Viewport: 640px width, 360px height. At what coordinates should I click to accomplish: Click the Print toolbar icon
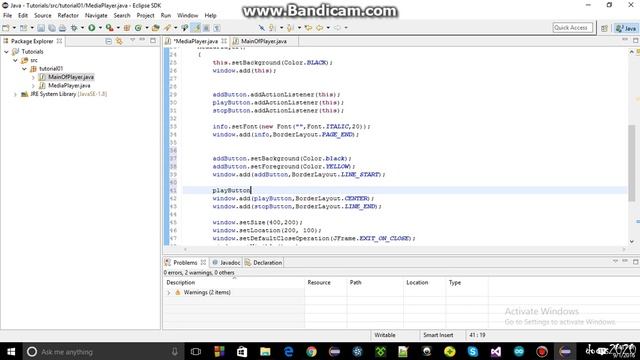pos(62,28)
